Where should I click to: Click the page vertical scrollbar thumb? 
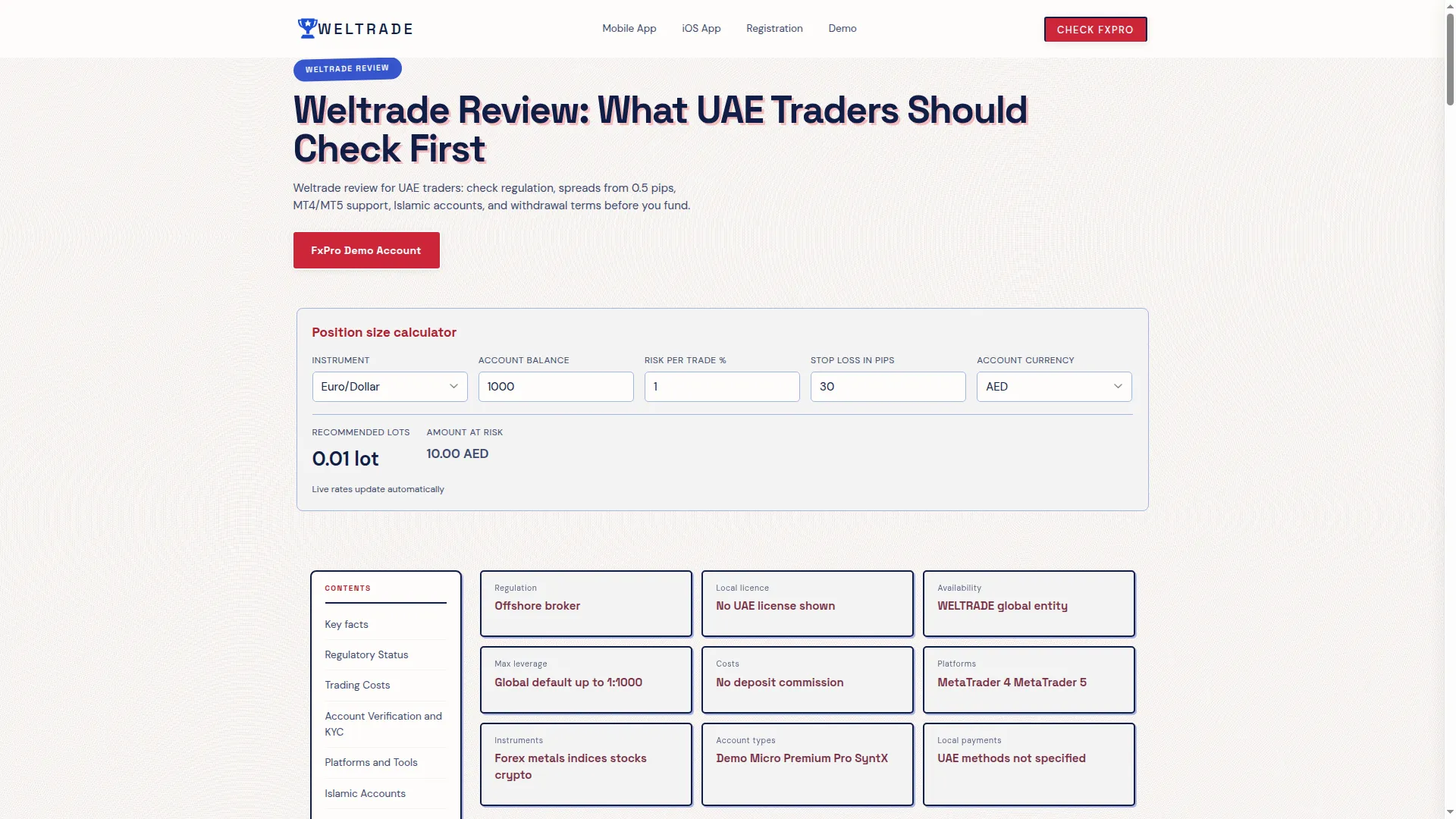point(1450,59)
